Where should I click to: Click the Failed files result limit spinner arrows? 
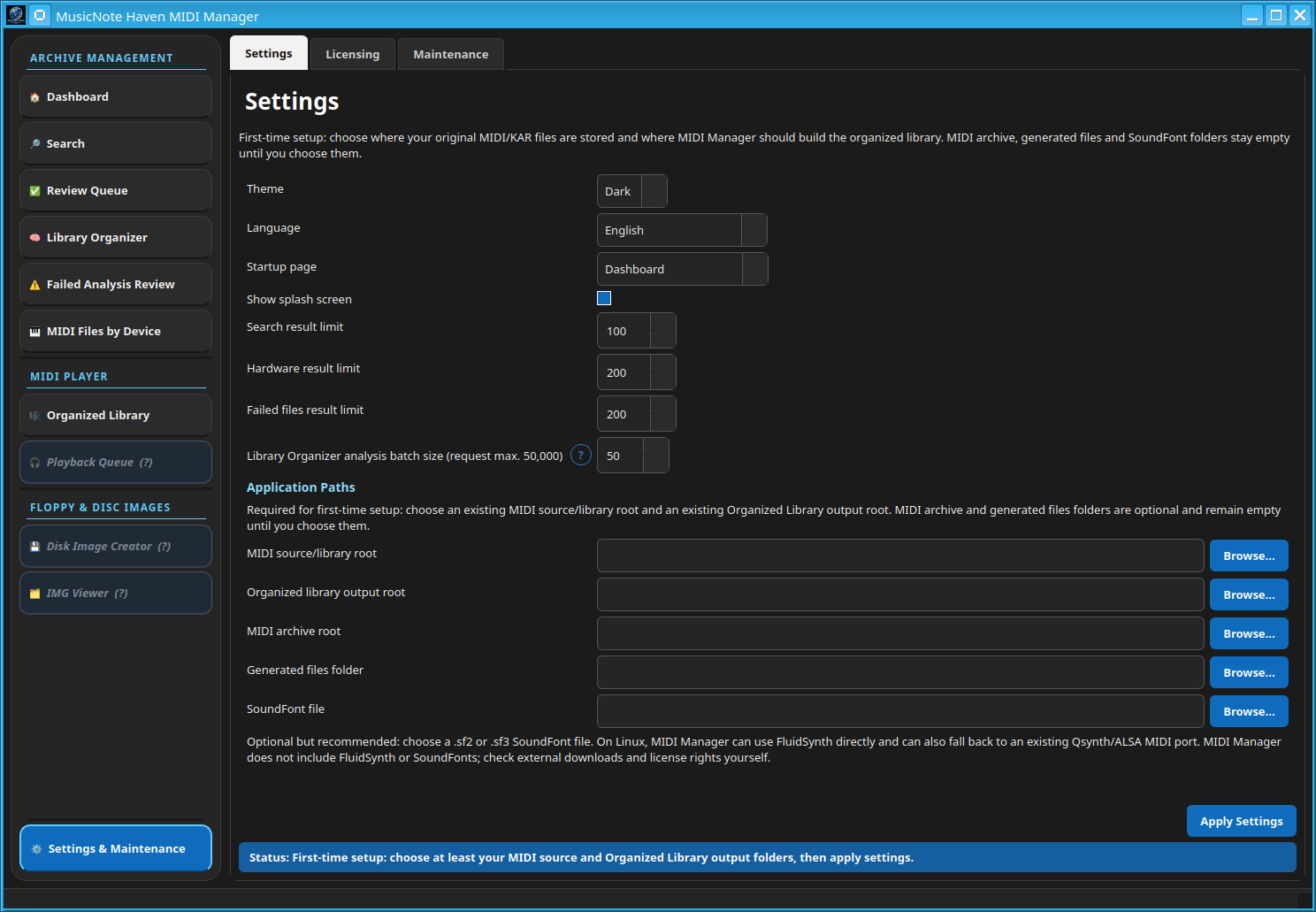tap(663, 414)
